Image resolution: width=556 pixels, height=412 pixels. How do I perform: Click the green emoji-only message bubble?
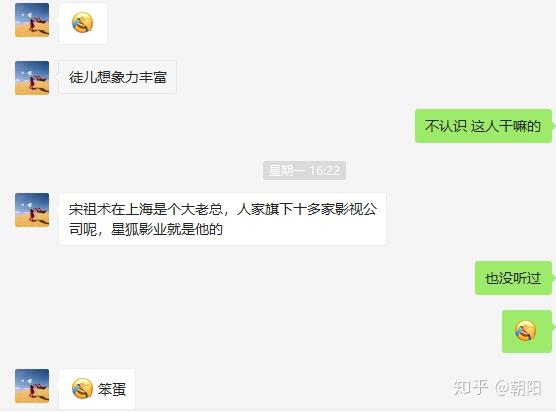pos(527,331)
